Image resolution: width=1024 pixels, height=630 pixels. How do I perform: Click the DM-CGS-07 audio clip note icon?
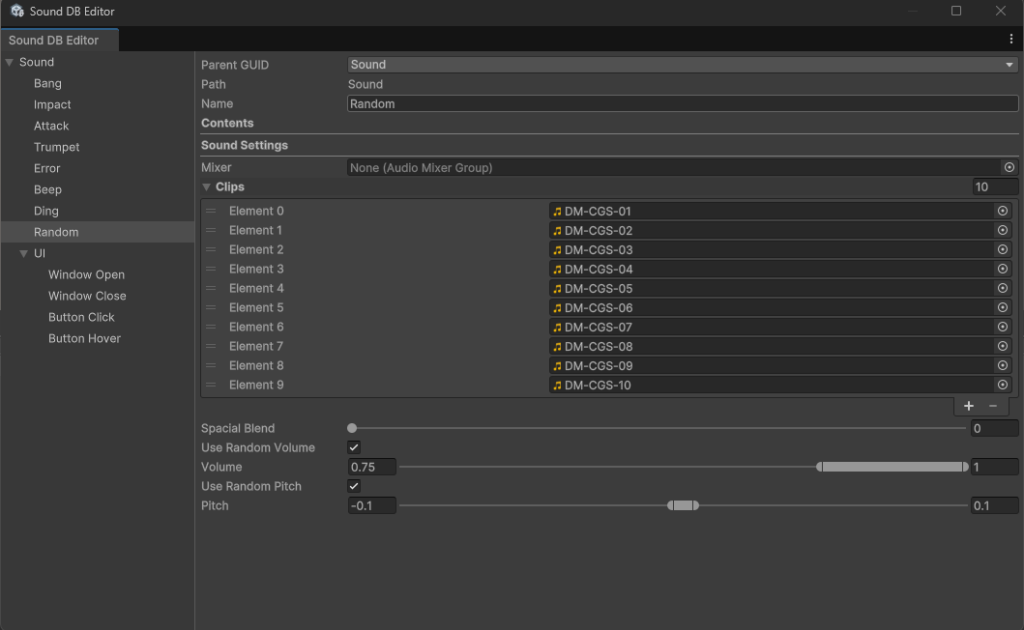point(558,327)
